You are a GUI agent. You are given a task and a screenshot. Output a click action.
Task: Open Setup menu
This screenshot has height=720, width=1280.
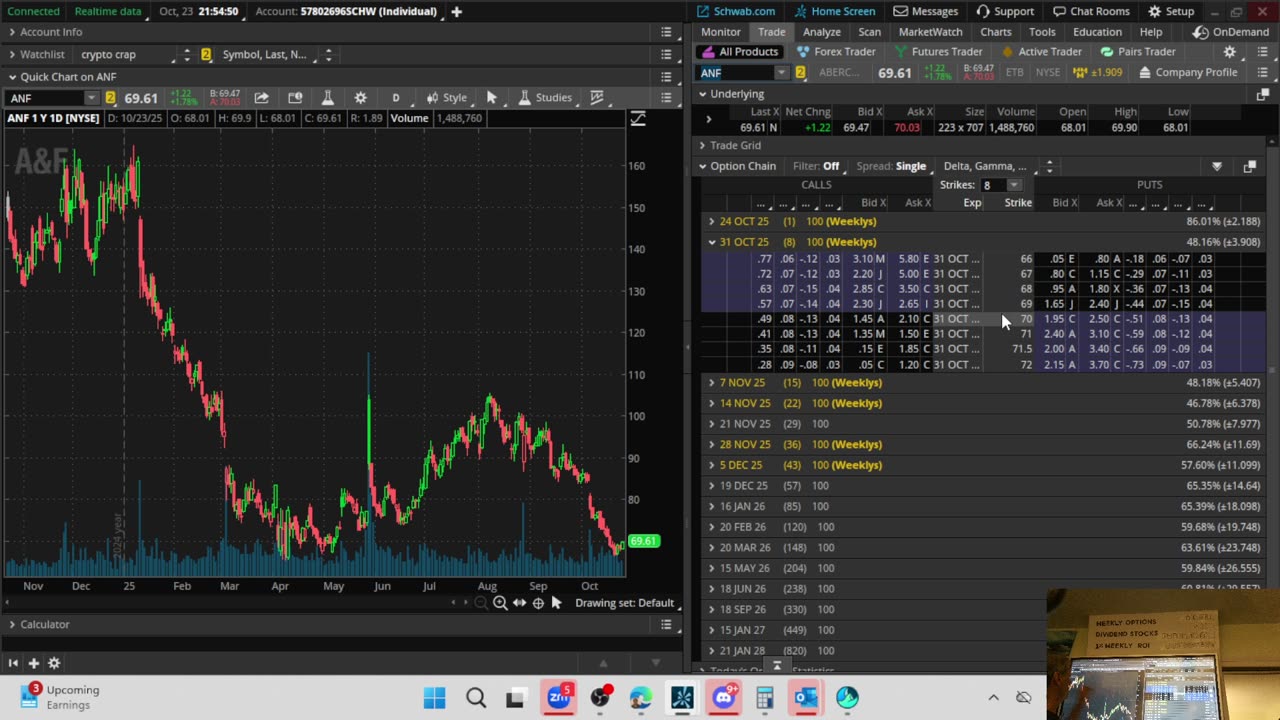click(x=1171, y=11)
